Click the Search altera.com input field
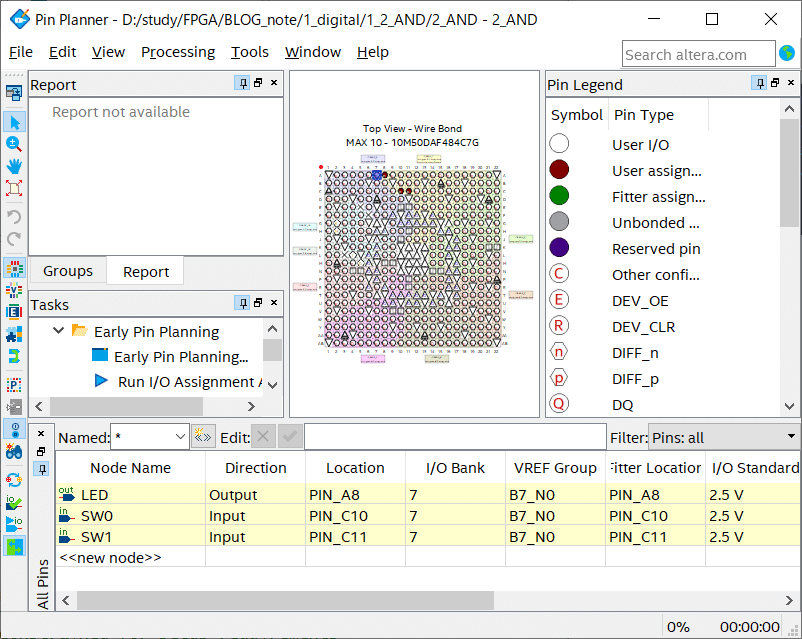This screenshot has width=802, height=639. [698, 54]
